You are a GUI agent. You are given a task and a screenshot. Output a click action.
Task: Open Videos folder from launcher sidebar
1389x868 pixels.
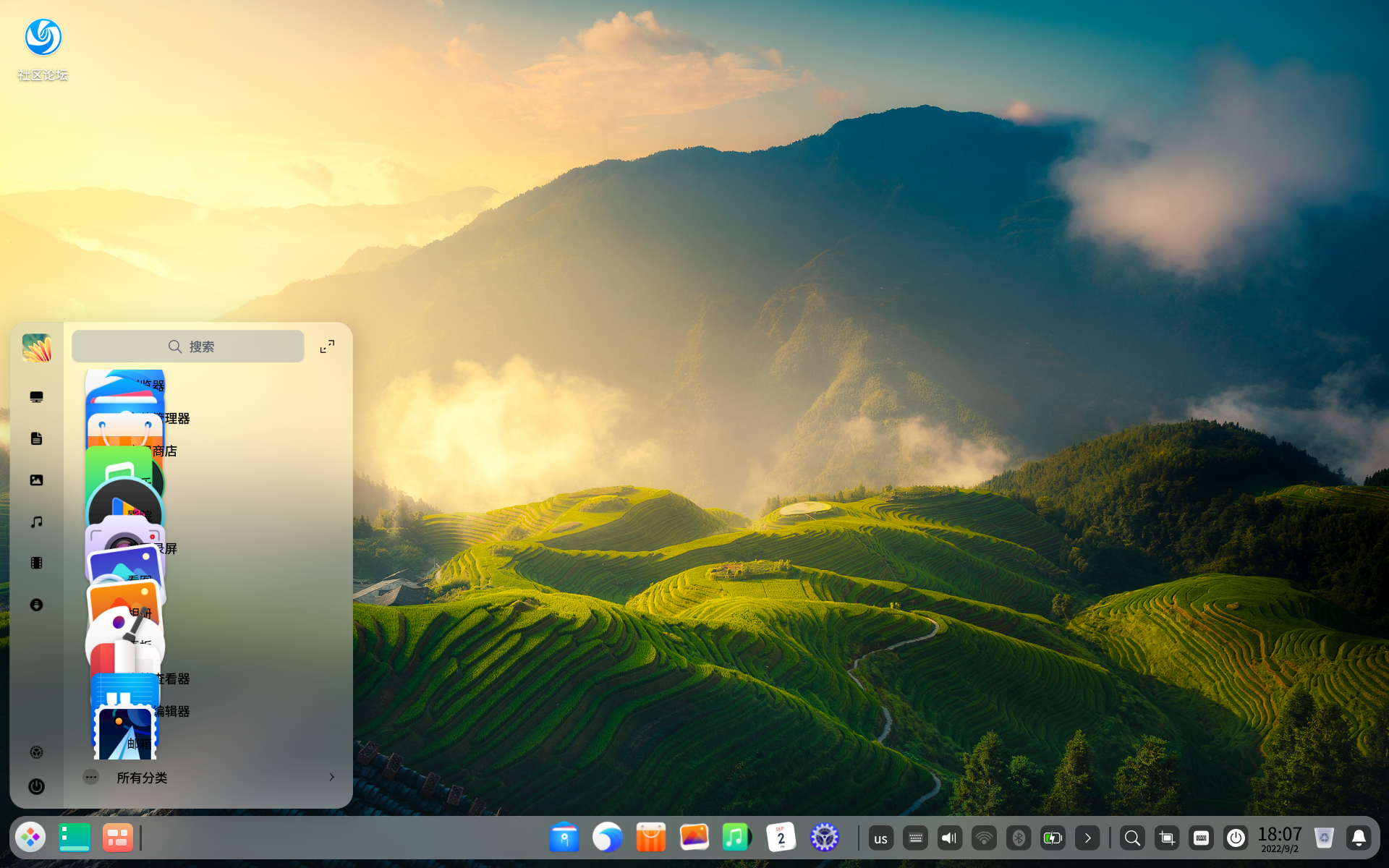pyautogui.click(x=36, y=563)
